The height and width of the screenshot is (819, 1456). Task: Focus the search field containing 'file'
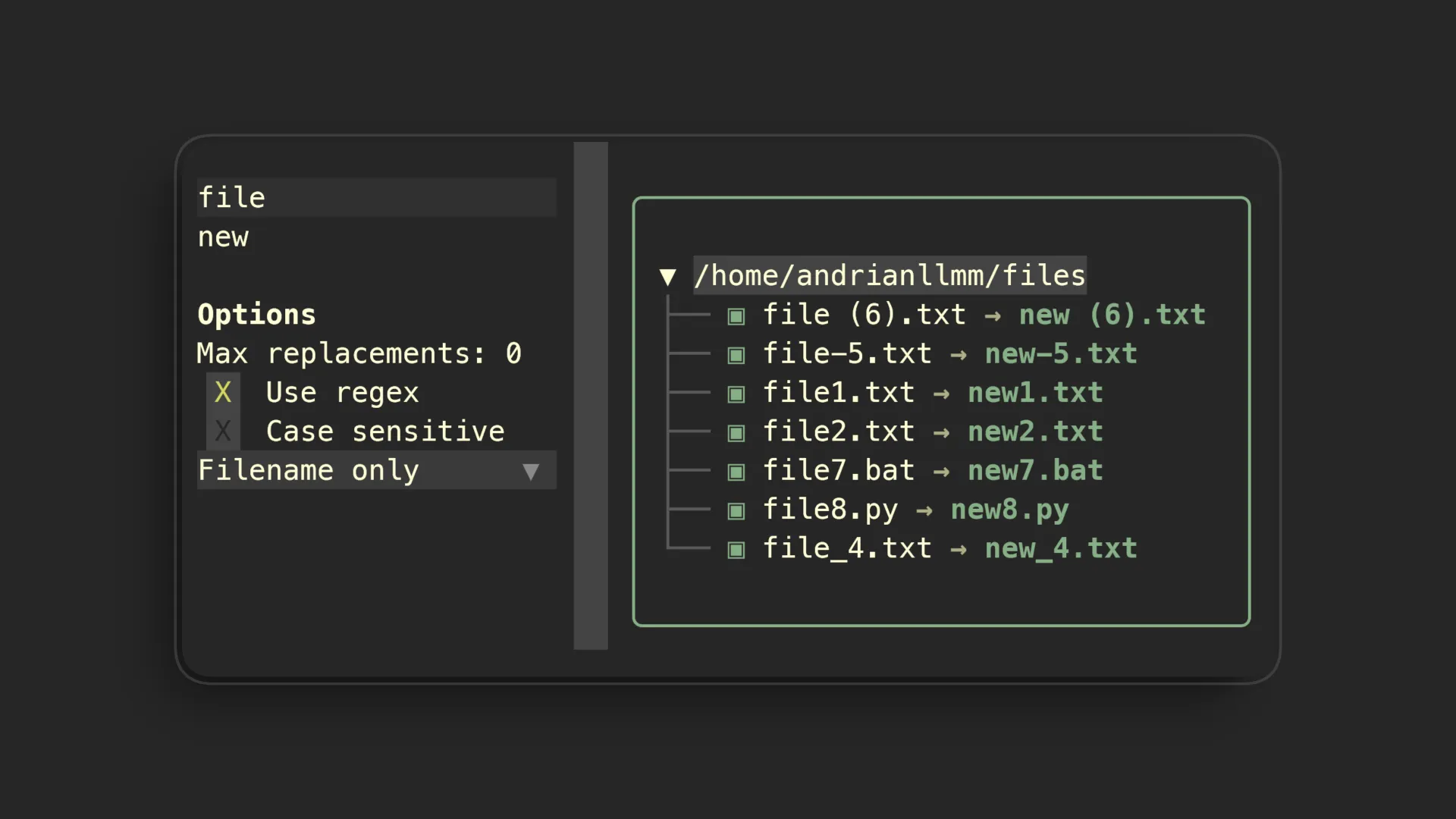pyautogui.click(x=375, y=198)
